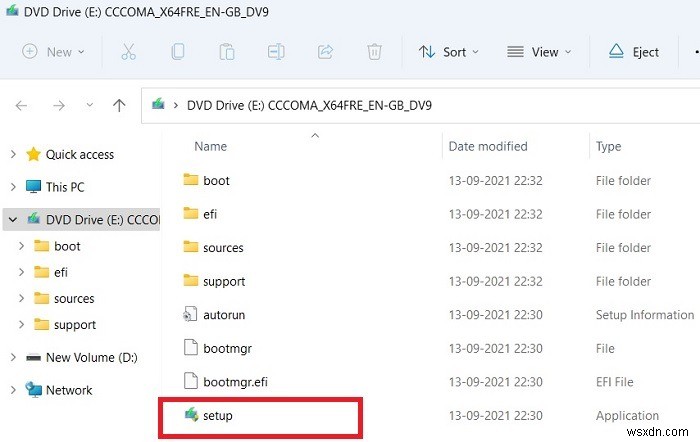
Task: Open the View layout dropdown
Action: click(539, 52)
